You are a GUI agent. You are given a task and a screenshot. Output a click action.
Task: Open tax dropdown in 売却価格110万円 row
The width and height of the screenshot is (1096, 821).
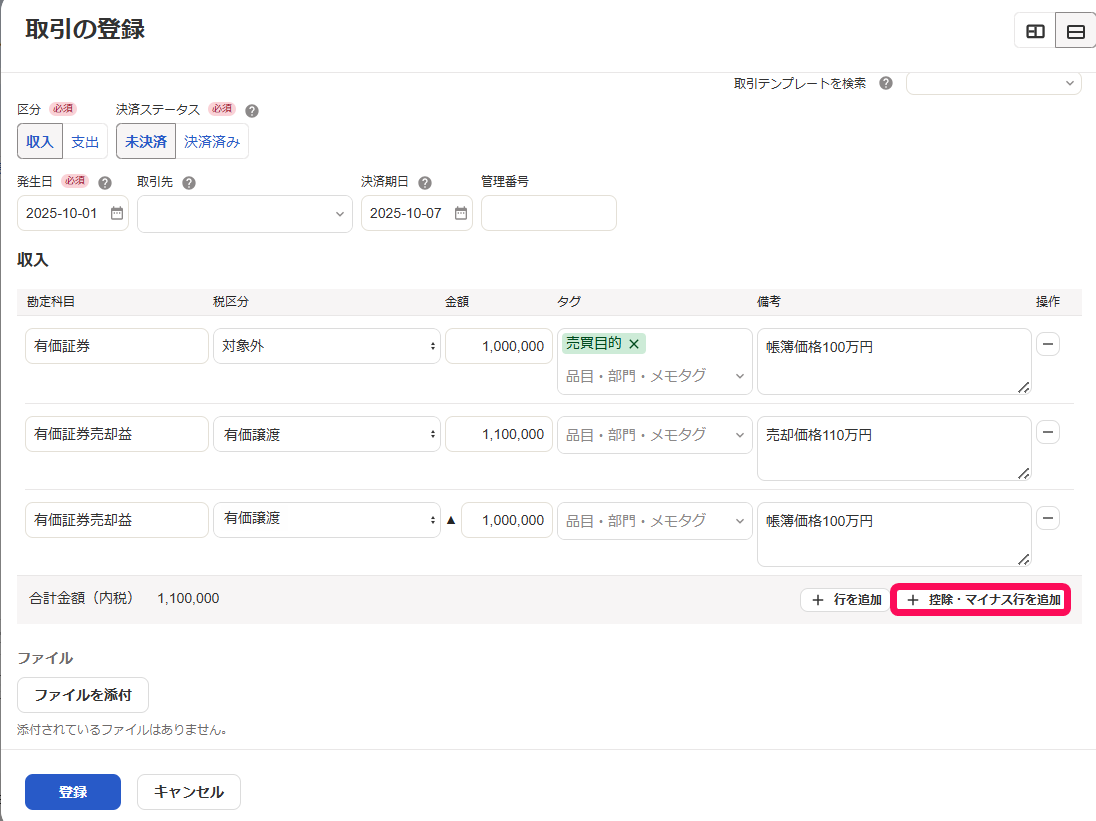[326, 434]
